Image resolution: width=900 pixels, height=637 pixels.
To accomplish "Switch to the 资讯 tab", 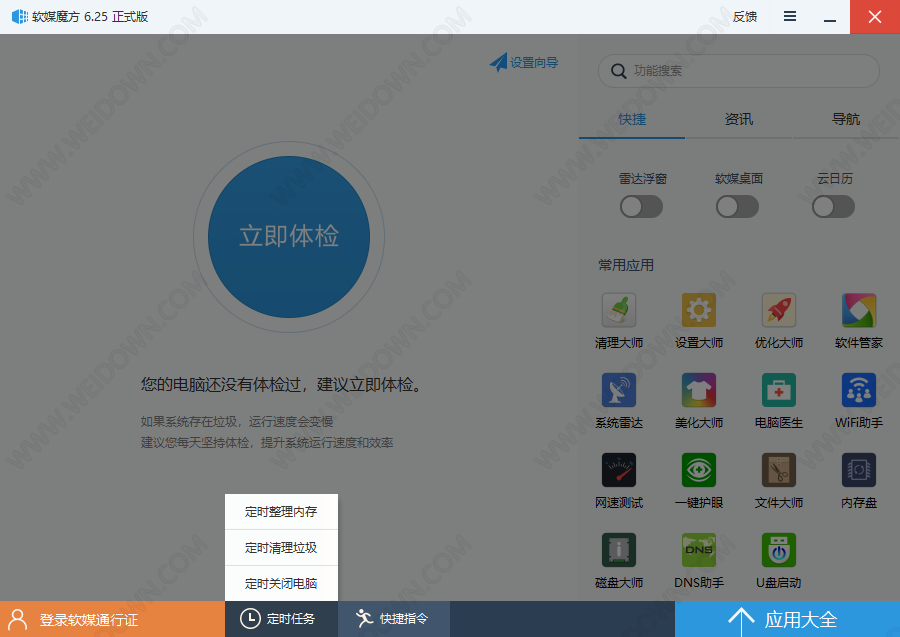I will pyautogui.click(x=739, y=119).
